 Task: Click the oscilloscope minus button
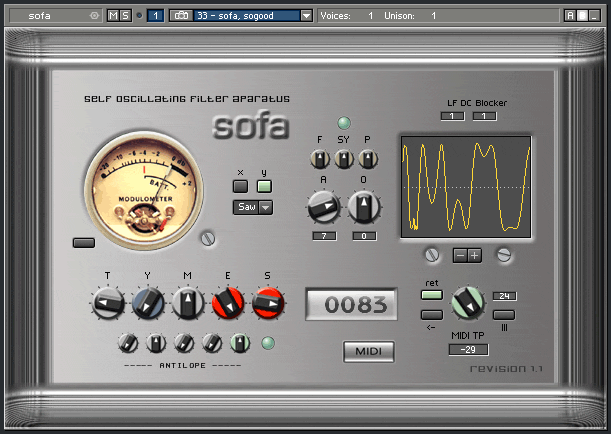460,256
